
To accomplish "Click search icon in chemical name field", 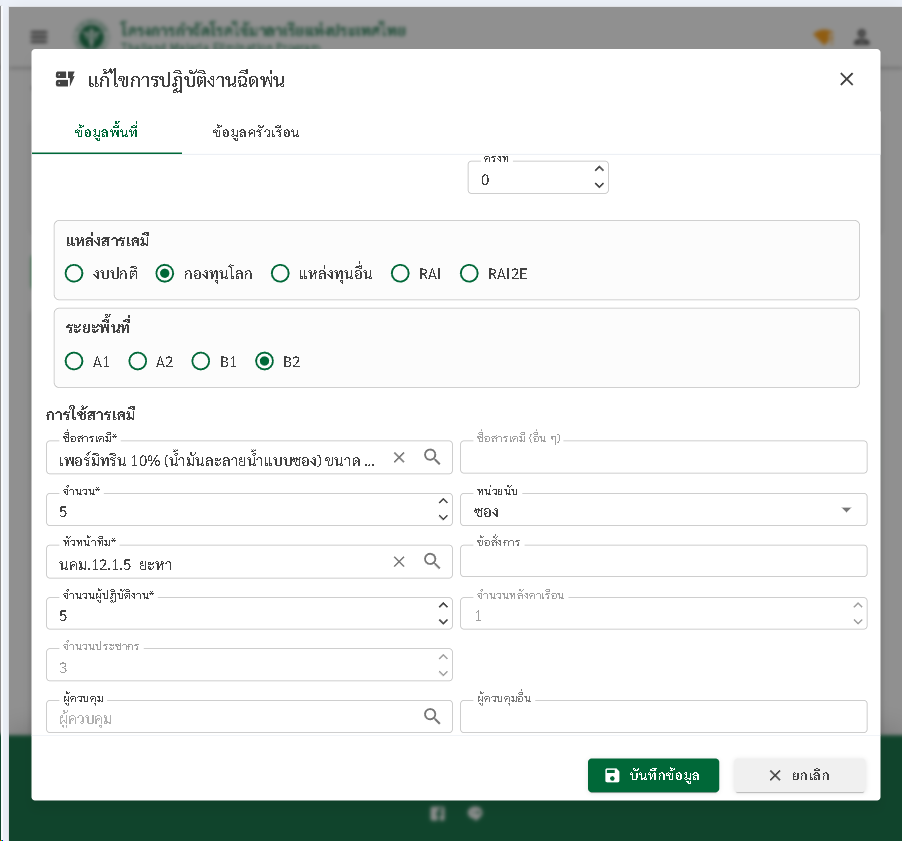I will coord(432,457).
